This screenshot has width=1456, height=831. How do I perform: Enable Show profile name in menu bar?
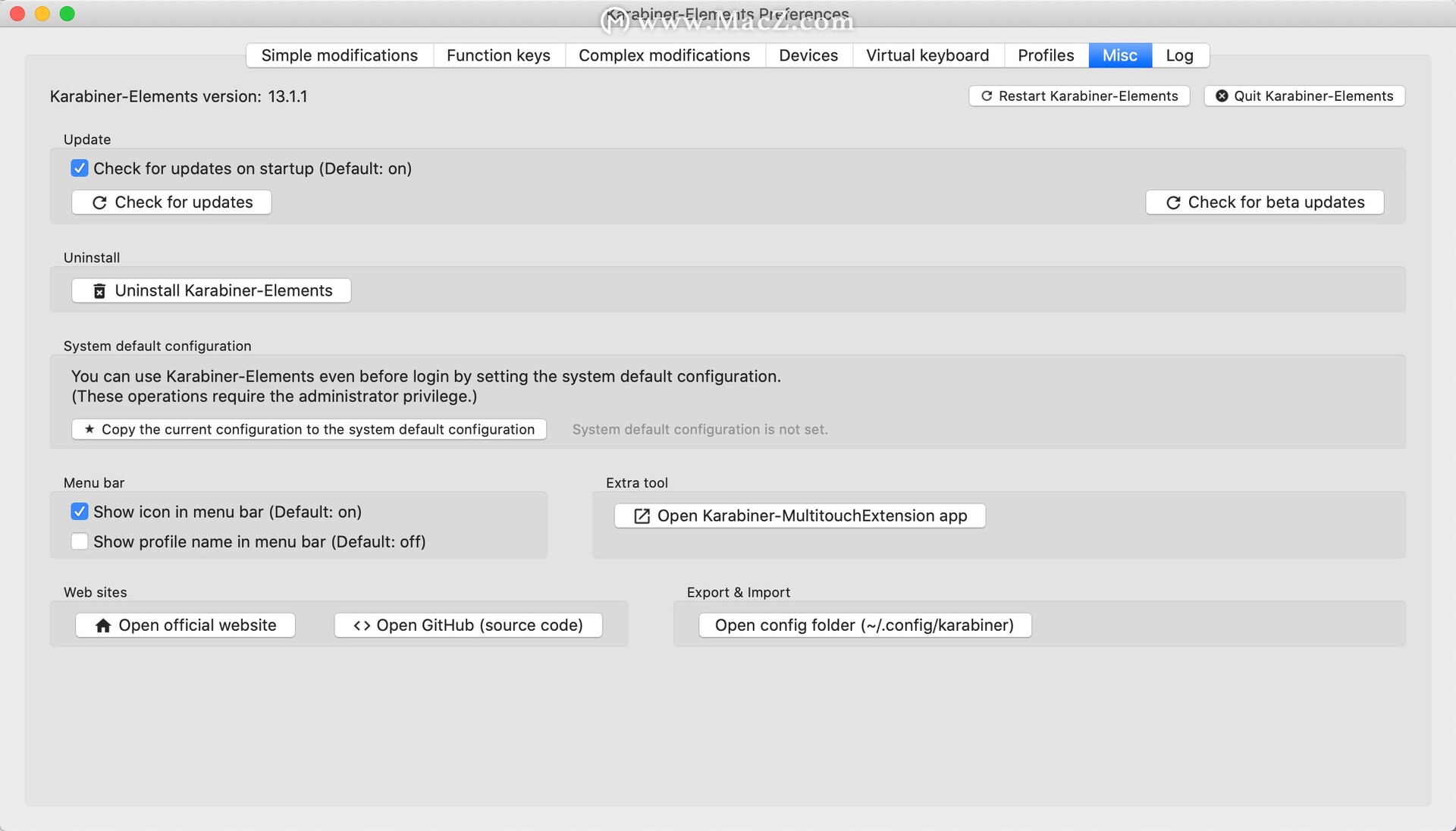coord(80,541)
